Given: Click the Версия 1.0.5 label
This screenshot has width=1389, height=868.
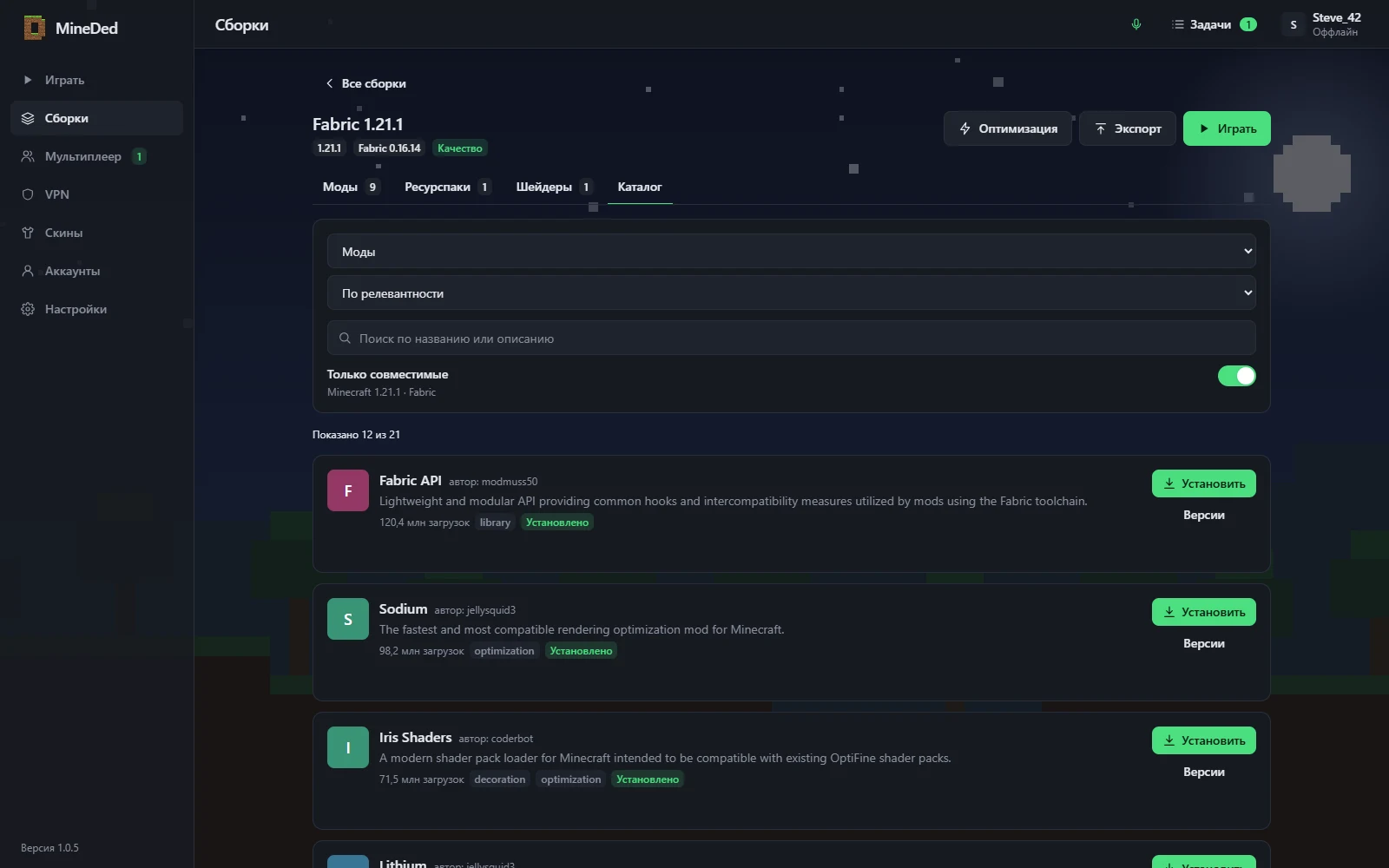Looking at the screenshot, I should click(x=49, y=848).
